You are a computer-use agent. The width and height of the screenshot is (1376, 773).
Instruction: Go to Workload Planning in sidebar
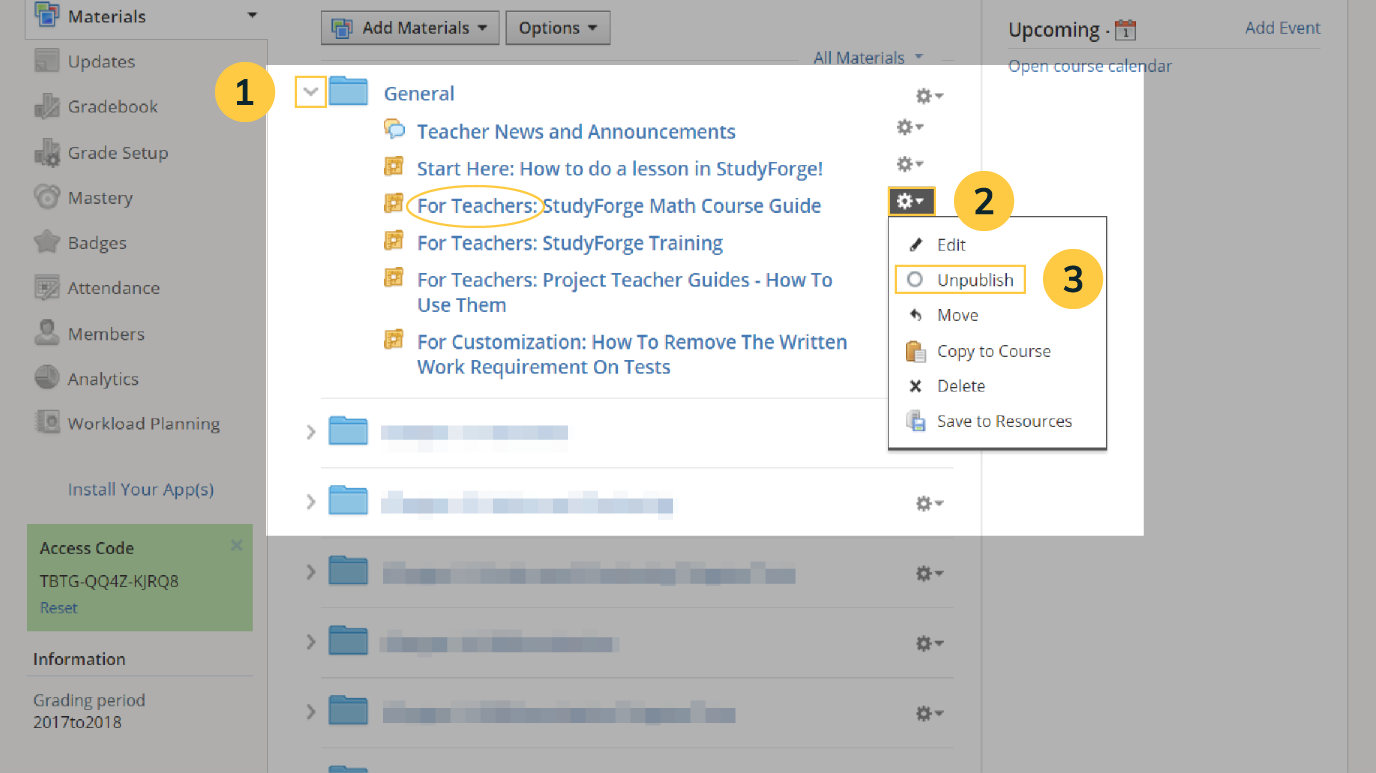click(144, 423)
